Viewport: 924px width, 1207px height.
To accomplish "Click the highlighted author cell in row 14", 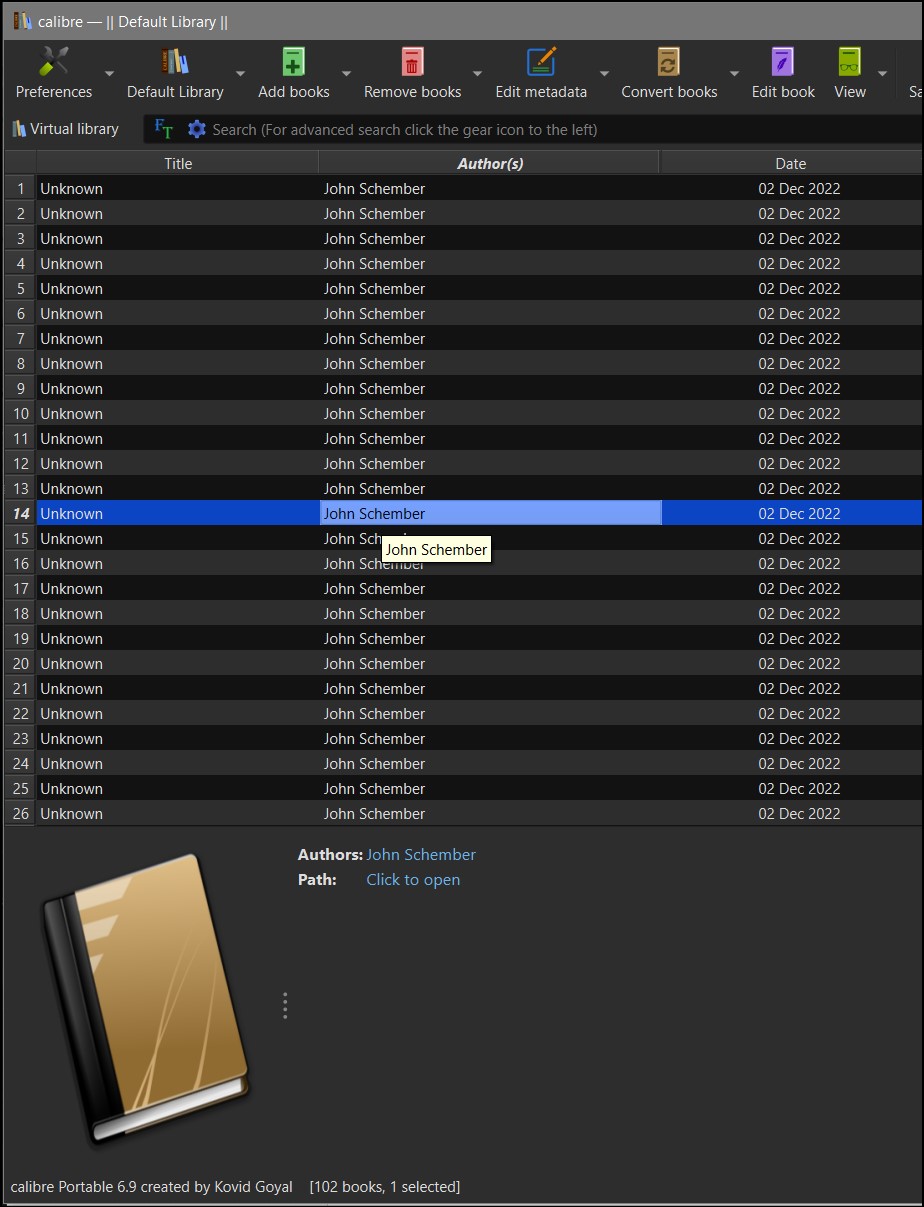I will (490, 513).
